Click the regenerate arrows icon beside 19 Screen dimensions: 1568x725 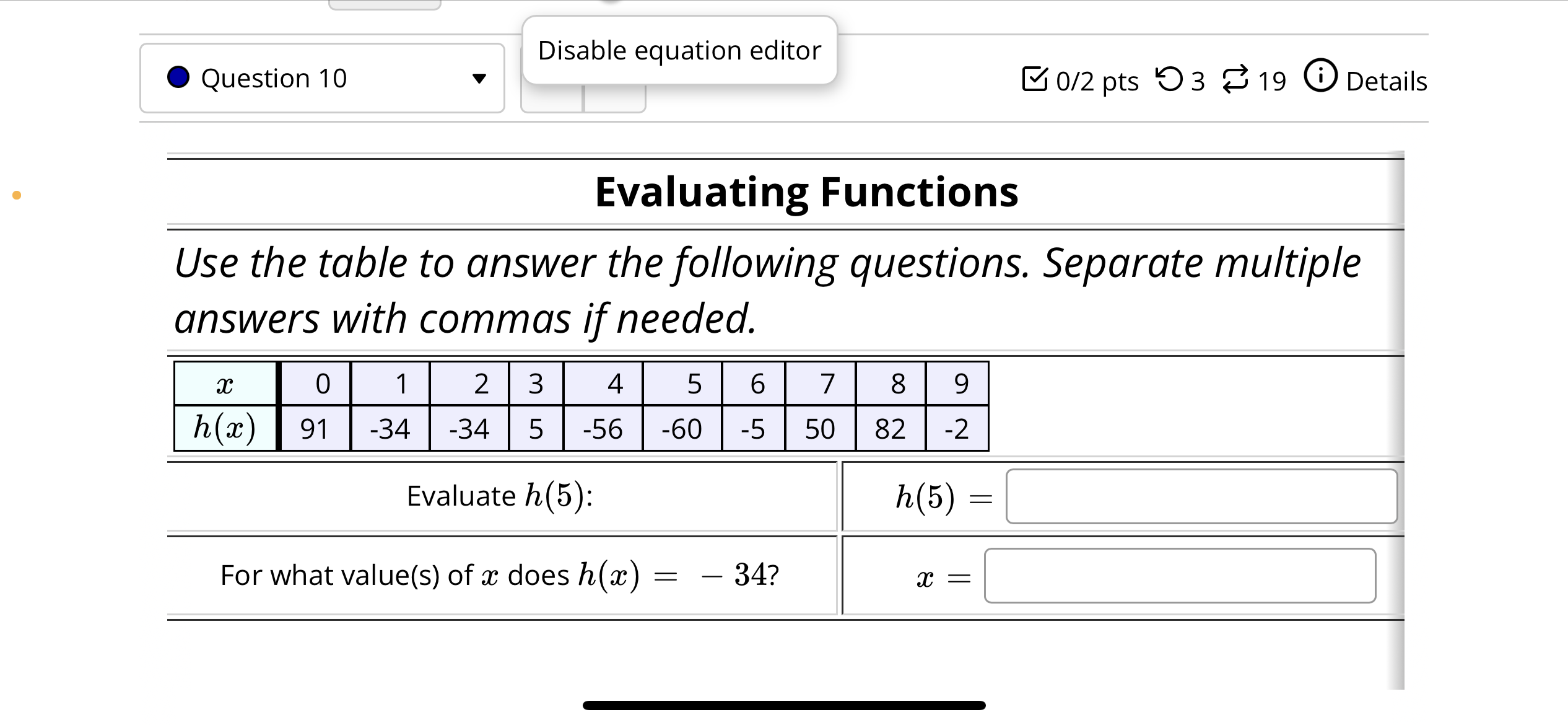(x=1235, y=80)
